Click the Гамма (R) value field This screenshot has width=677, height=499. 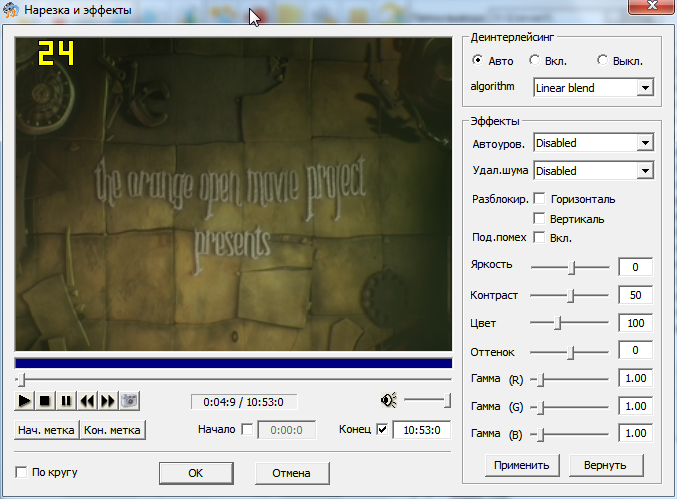tap(635, 378)
